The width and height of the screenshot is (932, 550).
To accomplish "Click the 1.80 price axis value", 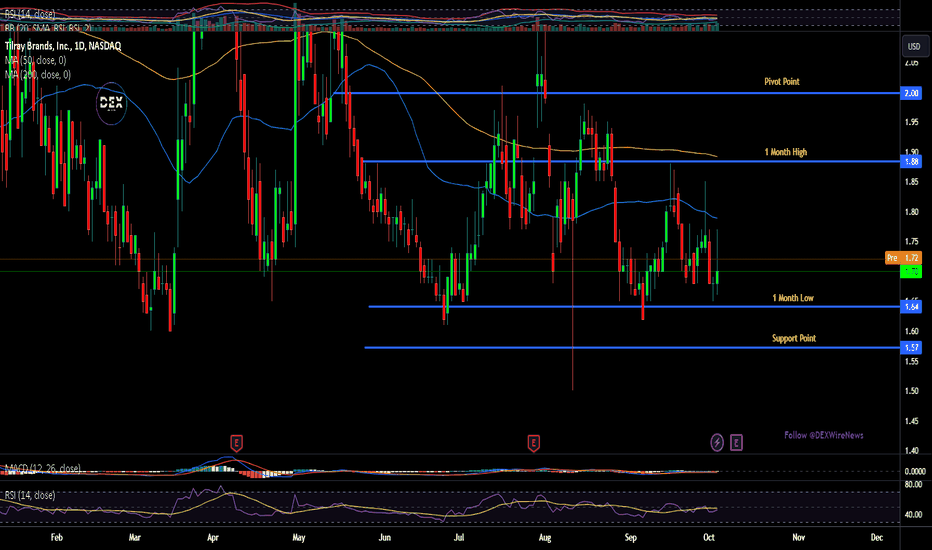I will 912,212.
